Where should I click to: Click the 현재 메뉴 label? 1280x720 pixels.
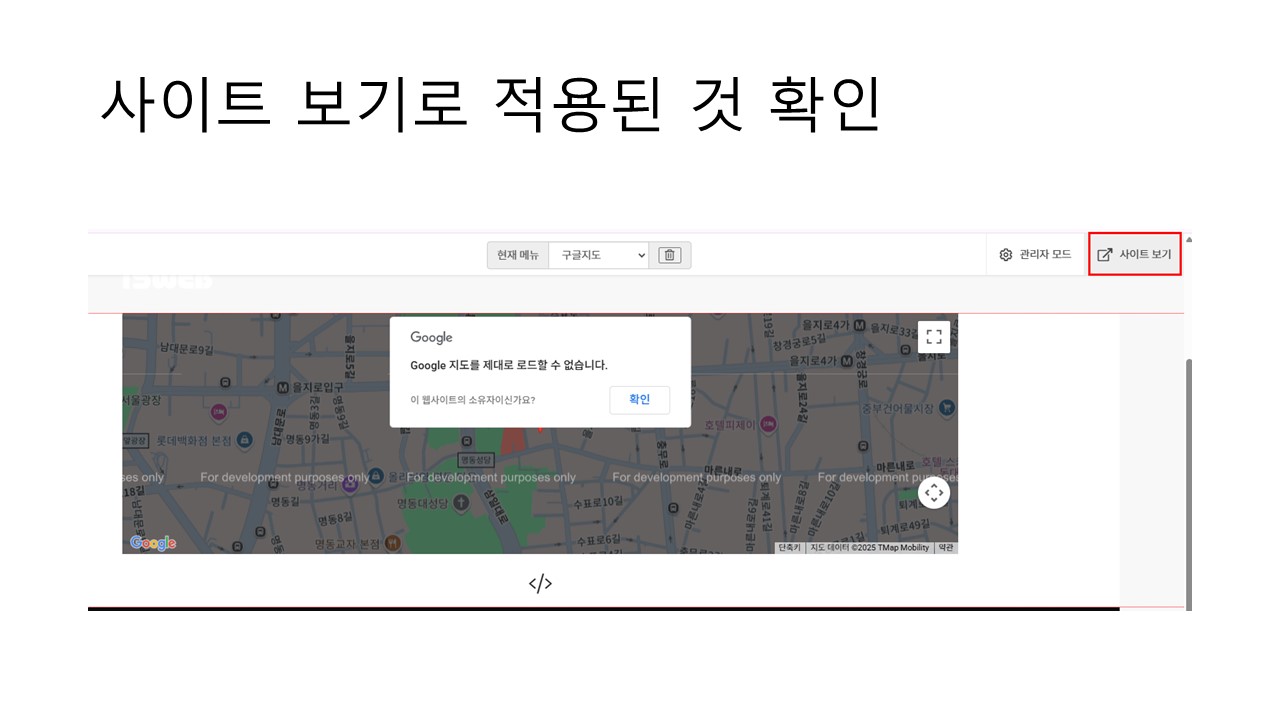(x=518, y=255)
